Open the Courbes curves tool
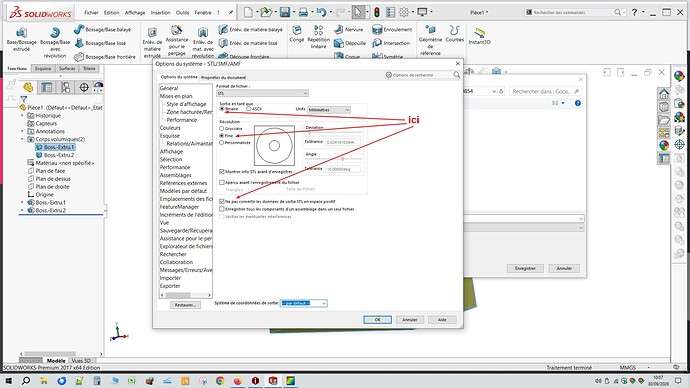Screen dimensions: 690x388 (455, 33)
